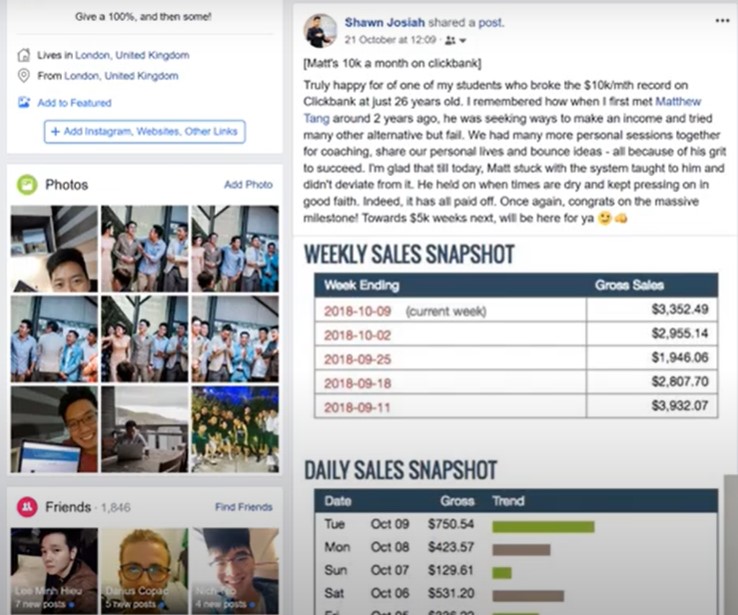
Task: Click the Week Ending column header
Action: click(361, 285)
